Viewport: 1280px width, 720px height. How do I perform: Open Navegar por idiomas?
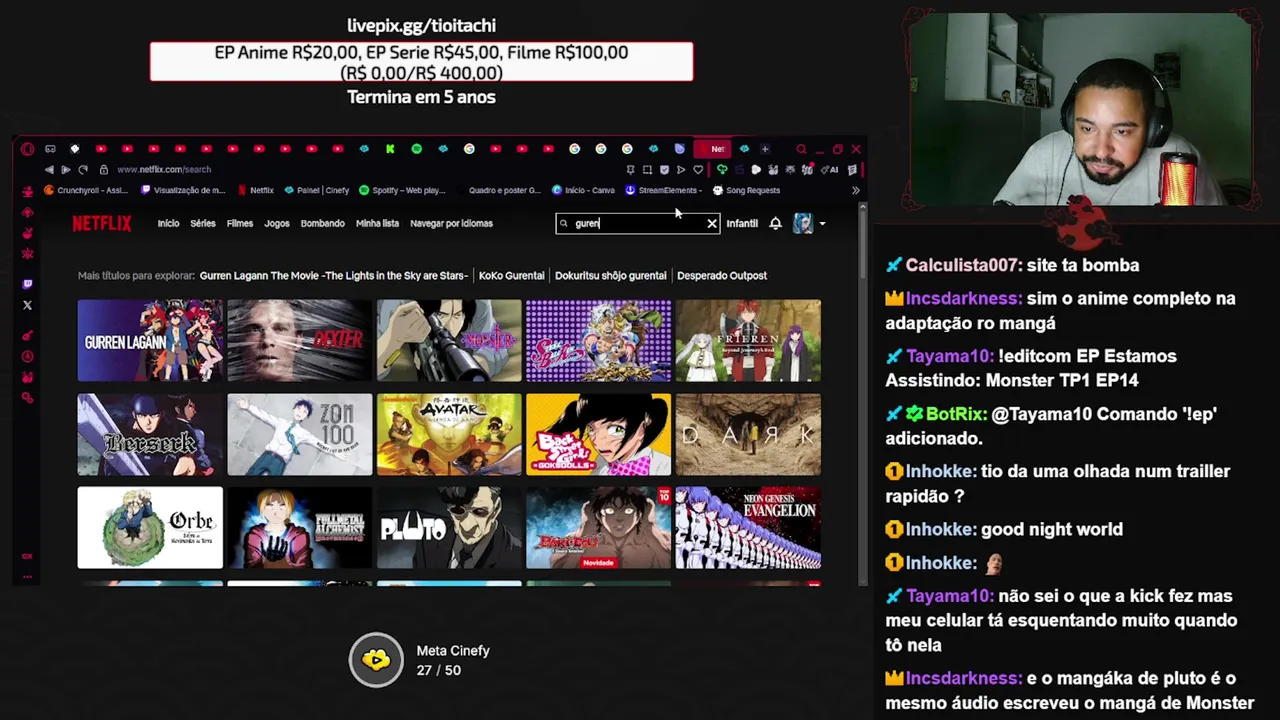(451, 223)
